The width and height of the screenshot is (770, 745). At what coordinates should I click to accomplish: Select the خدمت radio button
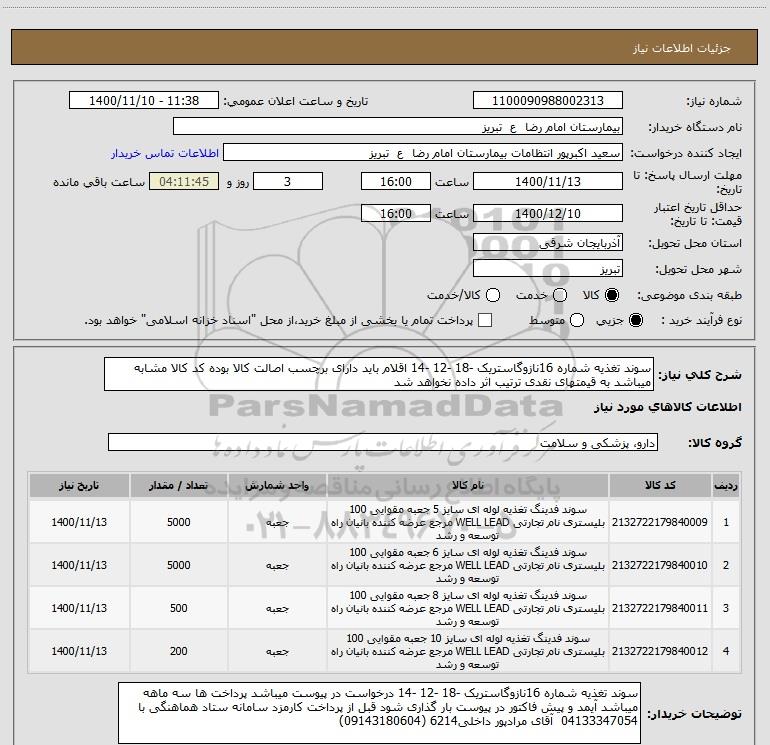coord(560,295)
